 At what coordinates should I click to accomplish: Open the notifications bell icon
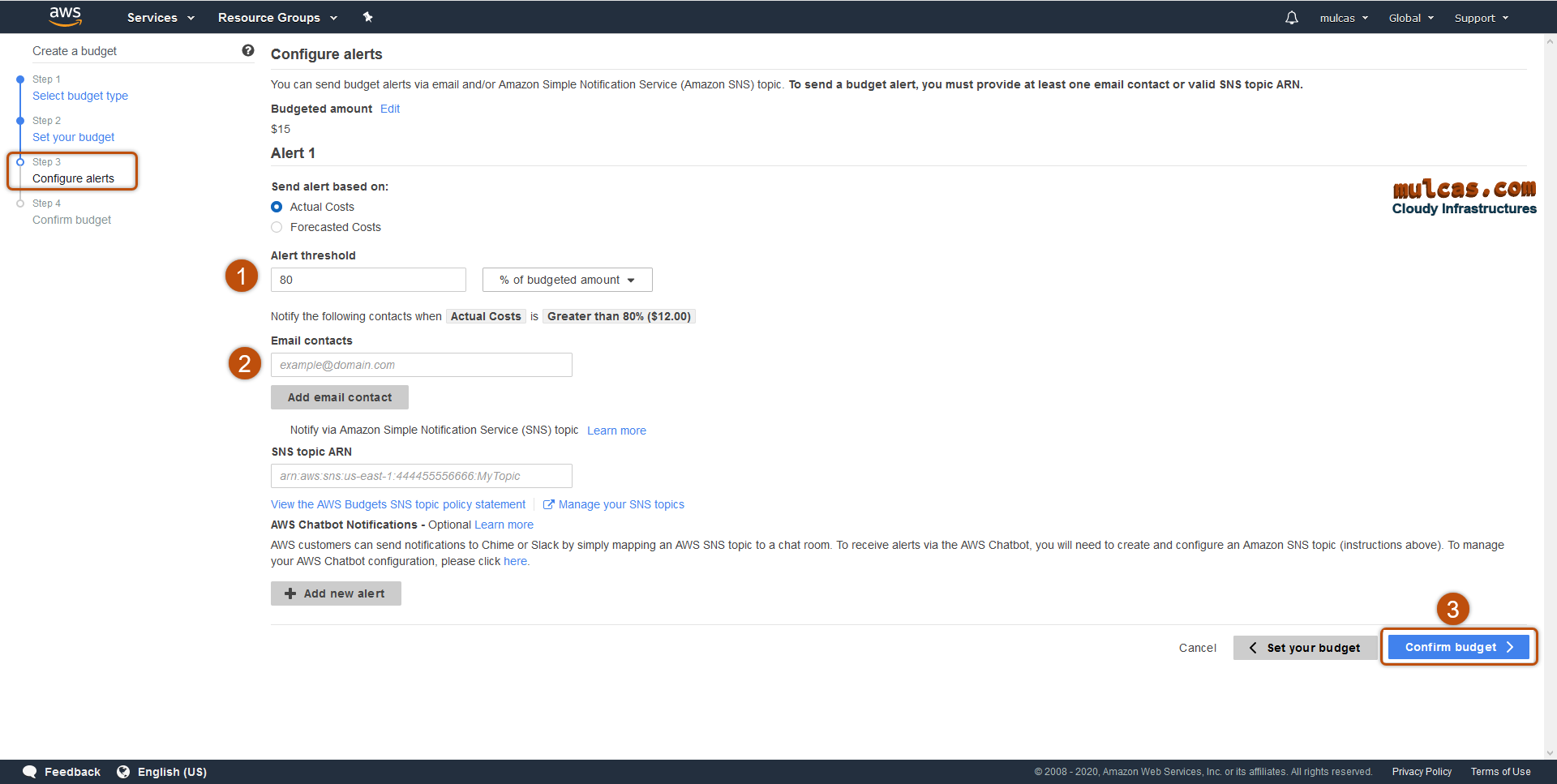[1291, 18]
